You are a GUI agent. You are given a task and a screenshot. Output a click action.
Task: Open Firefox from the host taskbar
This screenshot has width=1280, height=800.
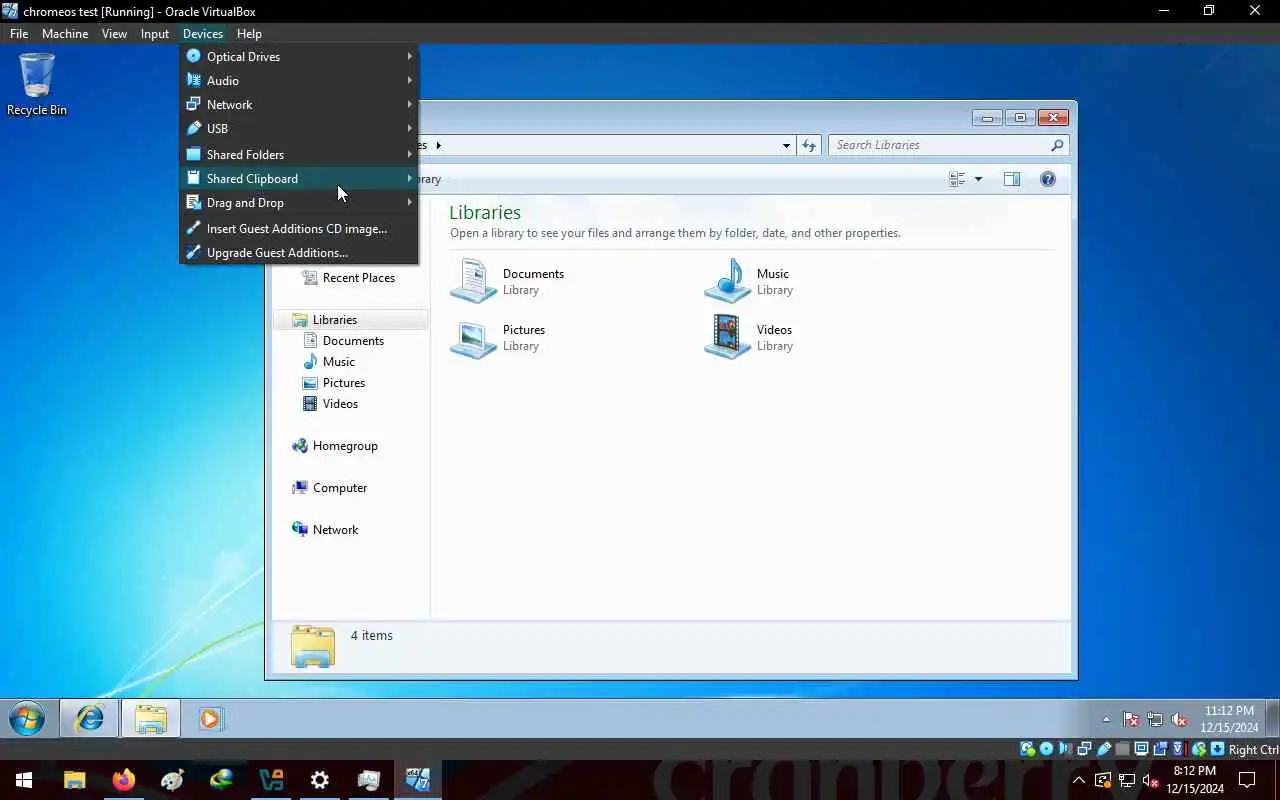click(x=124, y=780)
